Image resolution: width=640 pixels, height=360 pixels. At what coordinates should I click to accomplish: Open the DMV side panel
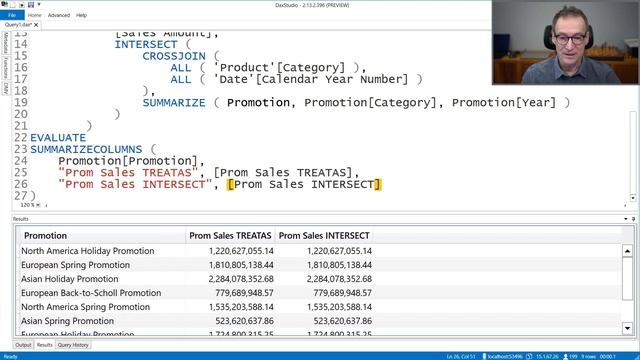pos(6,88)
